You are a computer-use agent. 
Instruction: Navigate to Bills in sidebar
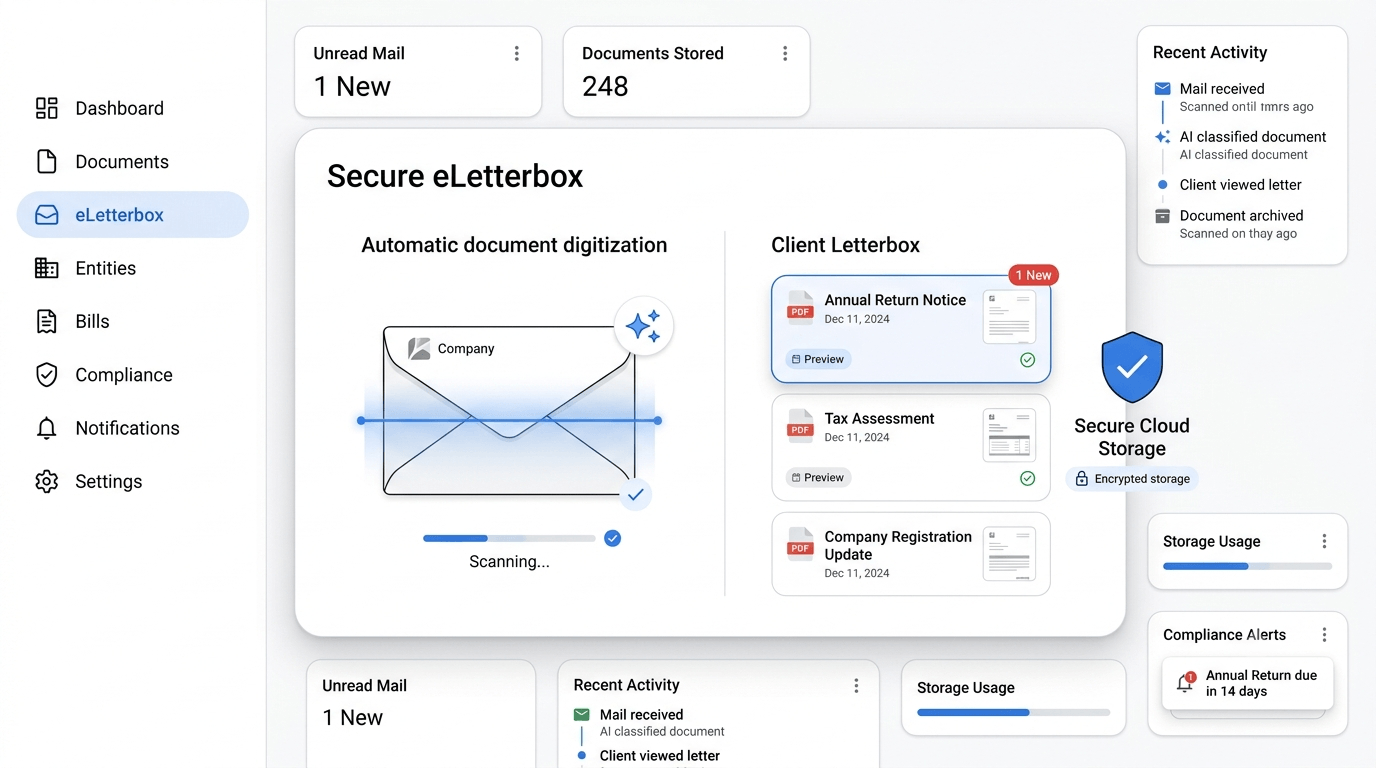[x=133, y=321]
